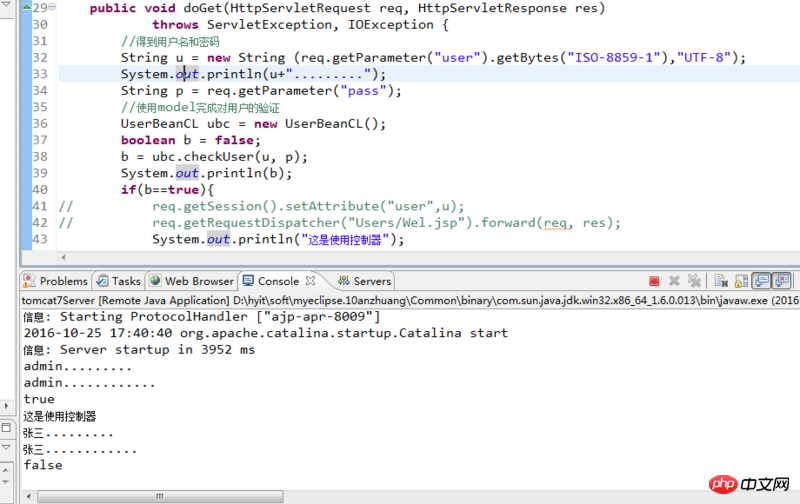
Task: Click the window-shaped maximize icon in the left sidebar
Action: coord(6,427)
